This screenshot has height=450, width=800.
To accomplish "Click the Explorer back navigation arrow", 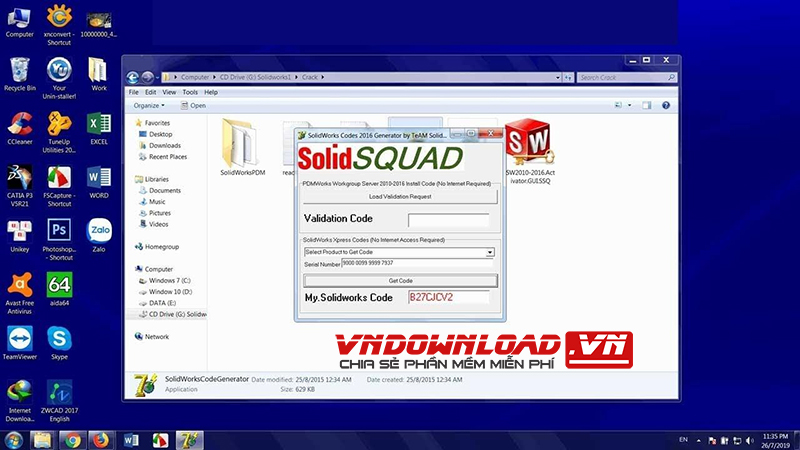I will pos(133,77).
